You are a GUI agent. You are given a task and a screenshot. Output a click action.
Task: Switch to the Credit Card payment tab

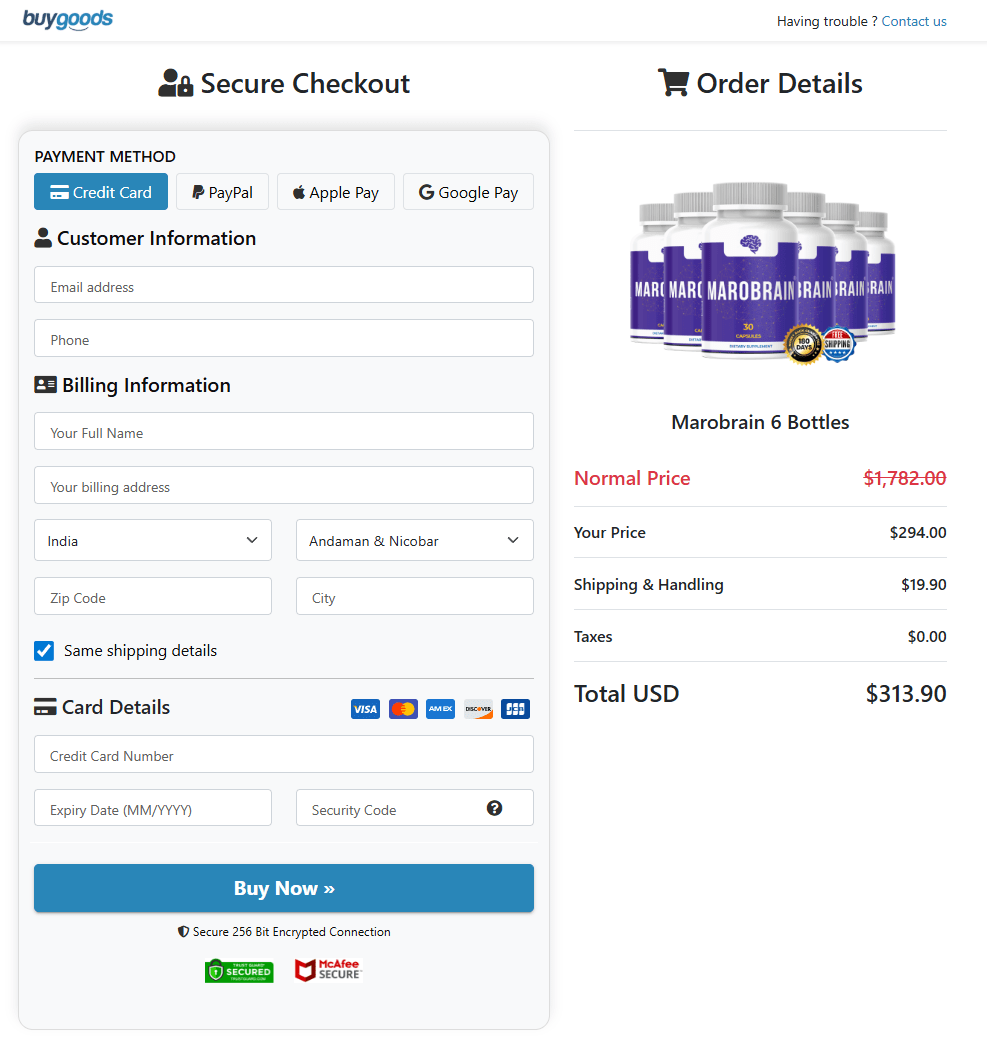tap(100, 191)
